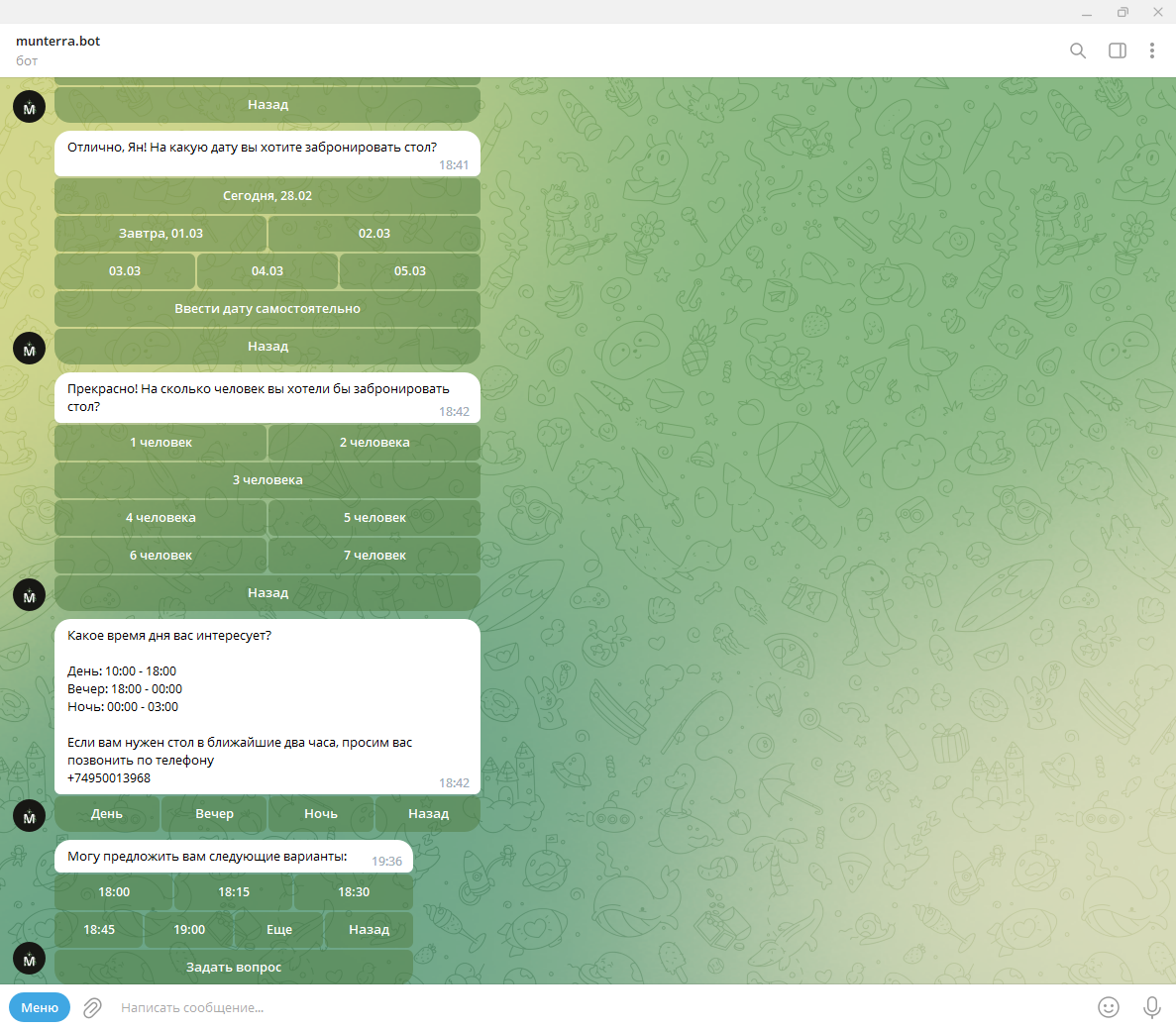The image size is (1176, 1029).
Task: Choose День time of day
Action: coord(106,814)
